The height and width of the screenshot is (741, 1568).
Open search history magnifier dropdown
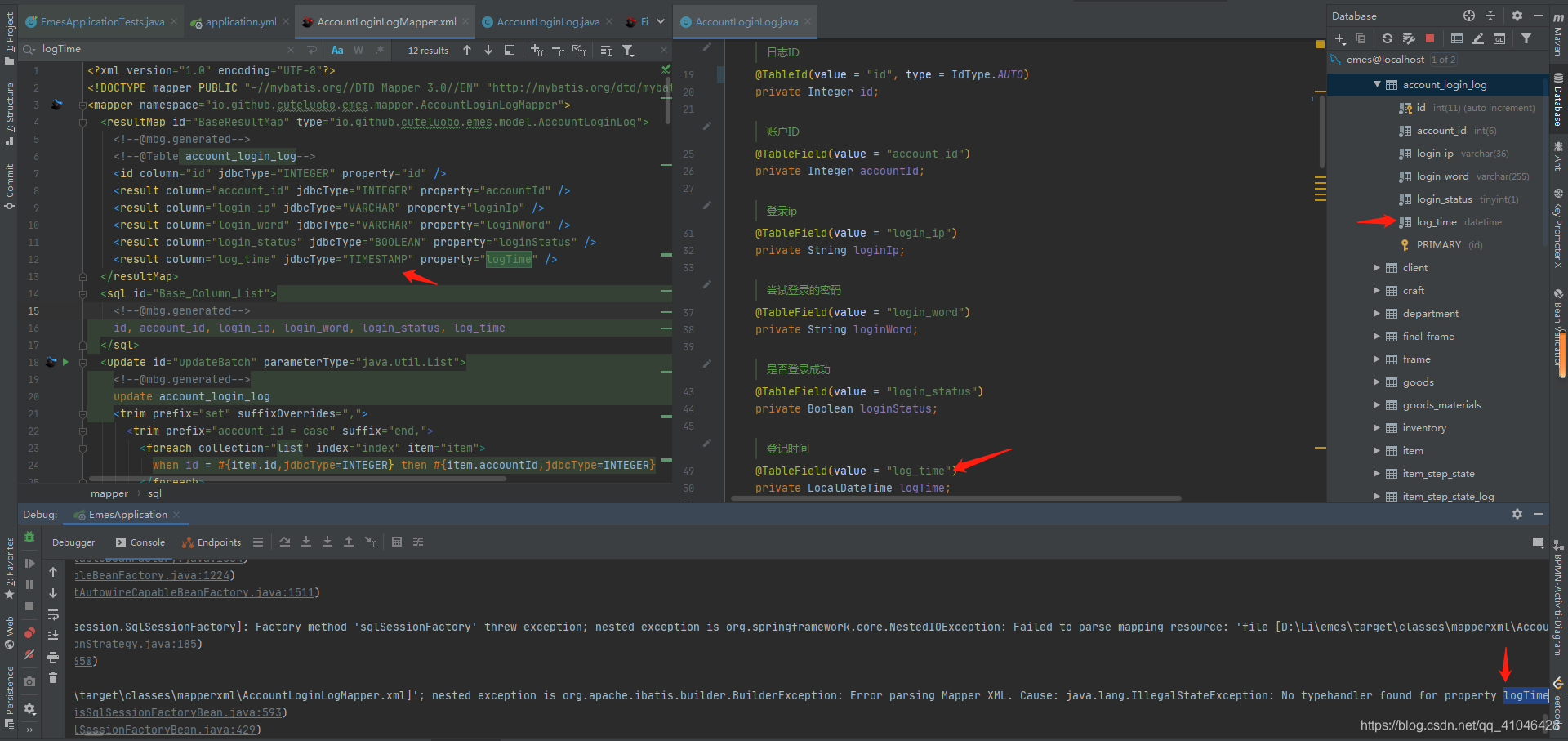pyautogui.click(x=29, y=49)
